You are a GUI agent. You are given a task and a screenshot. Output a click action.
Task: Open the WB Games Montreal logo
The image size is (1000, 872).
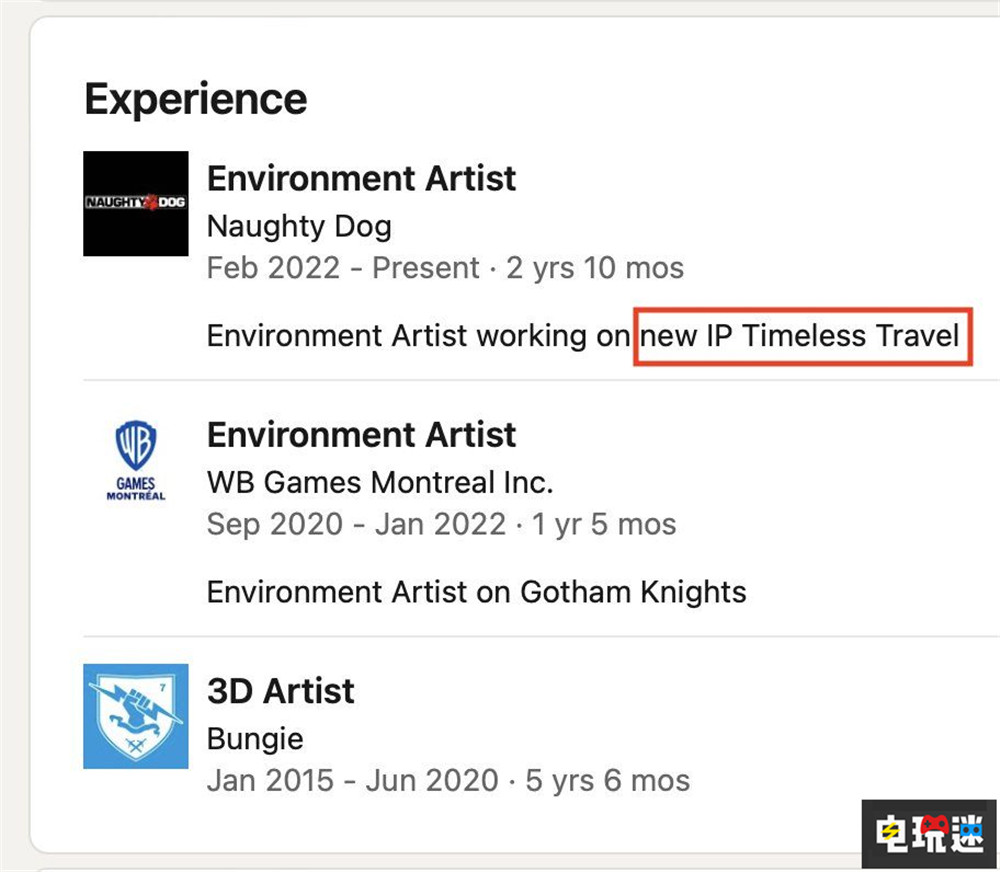point(136,460)
